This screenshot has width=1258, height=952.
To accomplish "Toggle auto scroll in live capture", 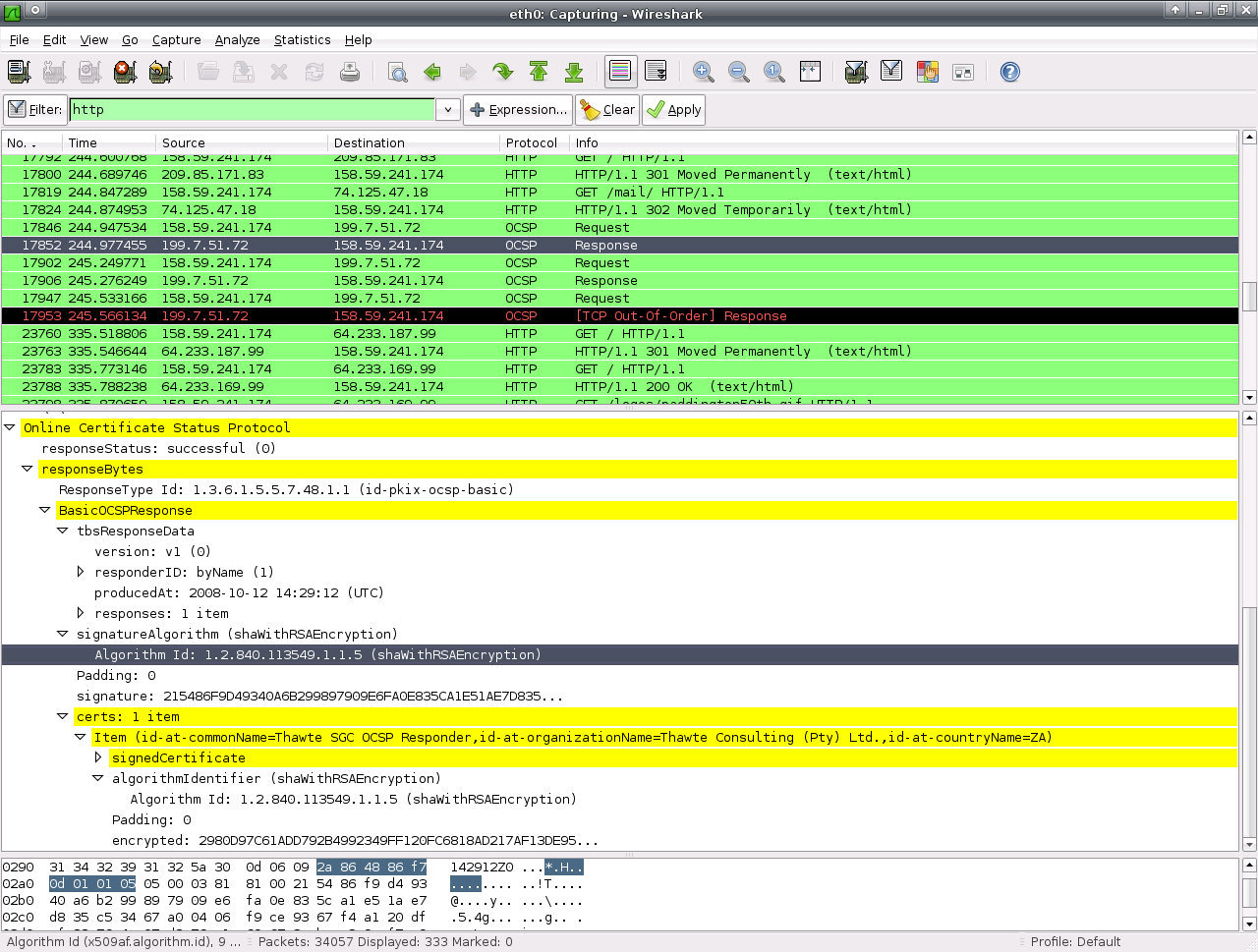I will click(x=656, y=72).
